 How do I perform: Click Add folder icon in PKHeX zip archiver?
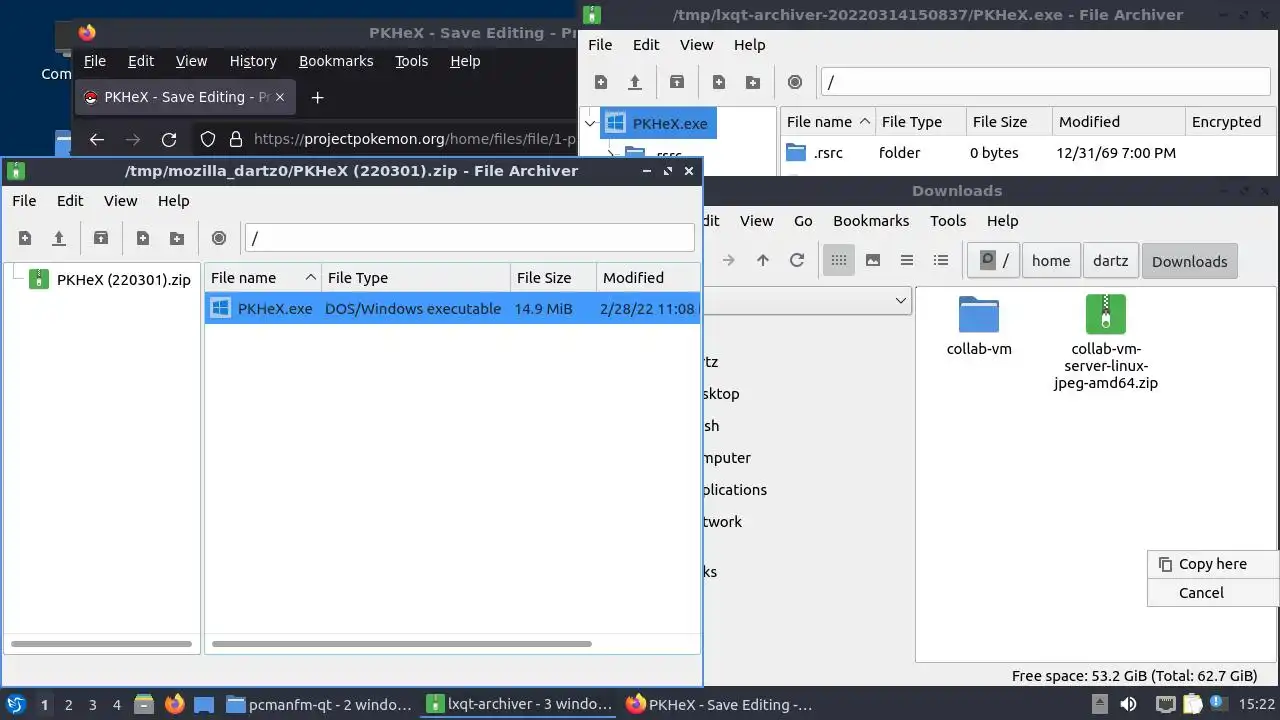[x=177, y=238]
